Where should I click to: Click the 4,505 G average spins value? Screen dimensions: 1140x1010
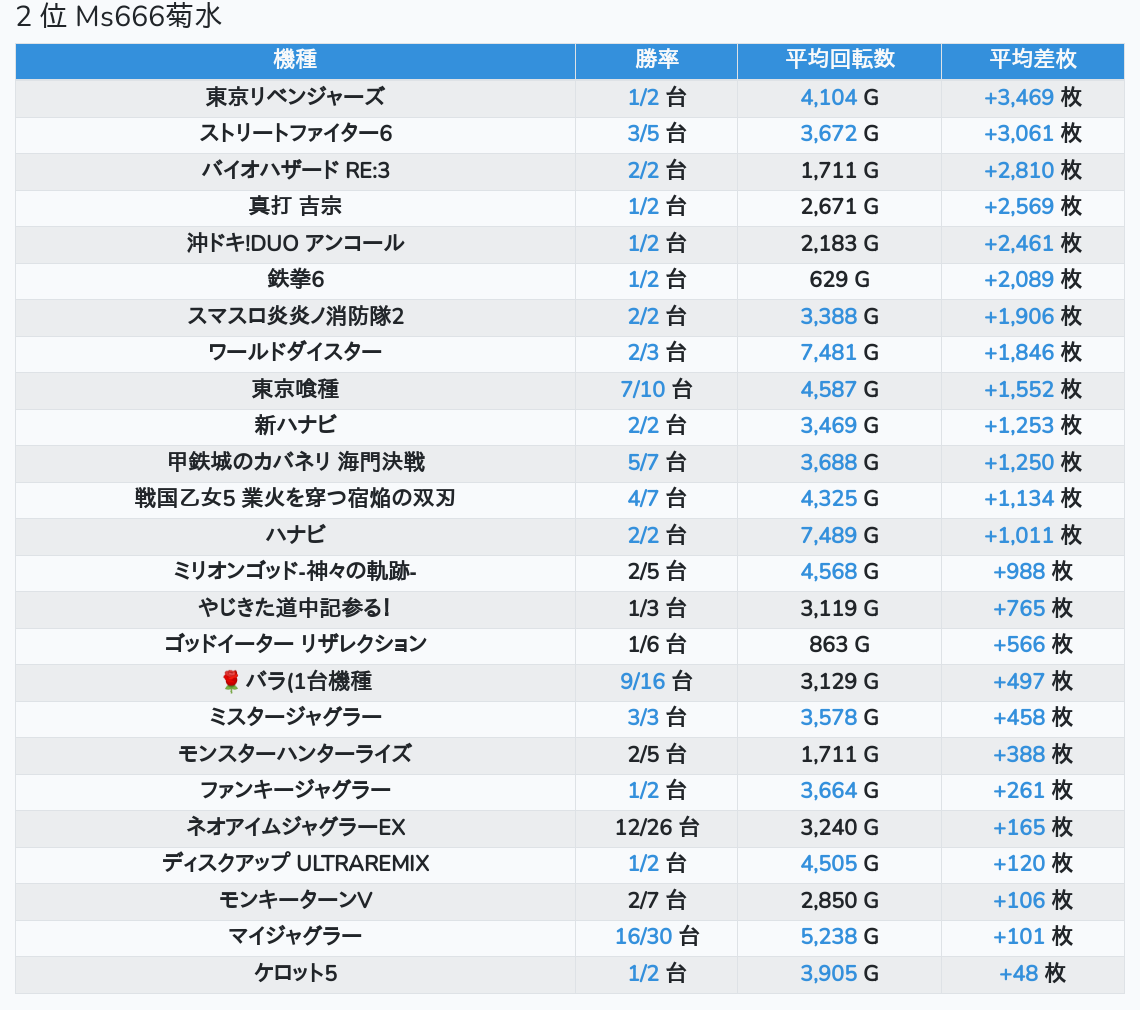click(840, 864)
